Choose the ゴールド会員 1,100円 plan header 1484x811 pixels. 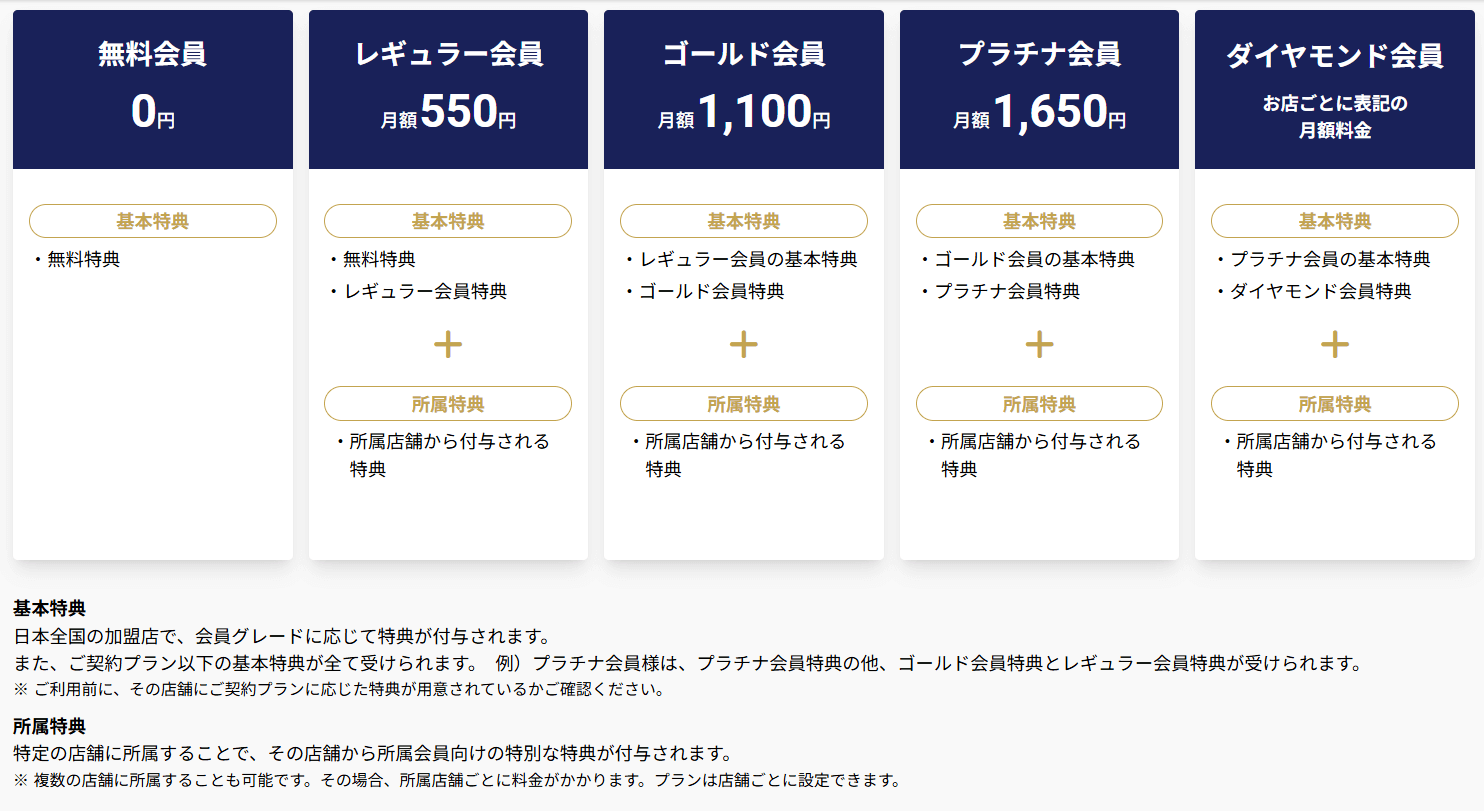(743, 90)
